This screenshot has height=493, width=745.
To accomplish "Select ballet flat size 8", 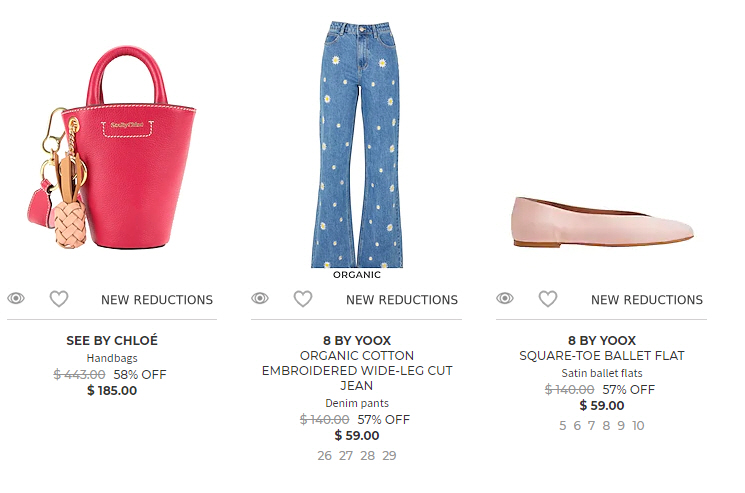I will [x=606, y=426].
